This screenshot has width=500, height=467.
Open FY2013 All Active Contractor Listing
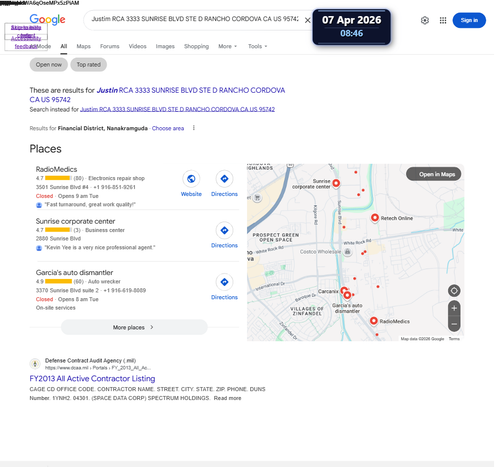[x=92, y=379]
